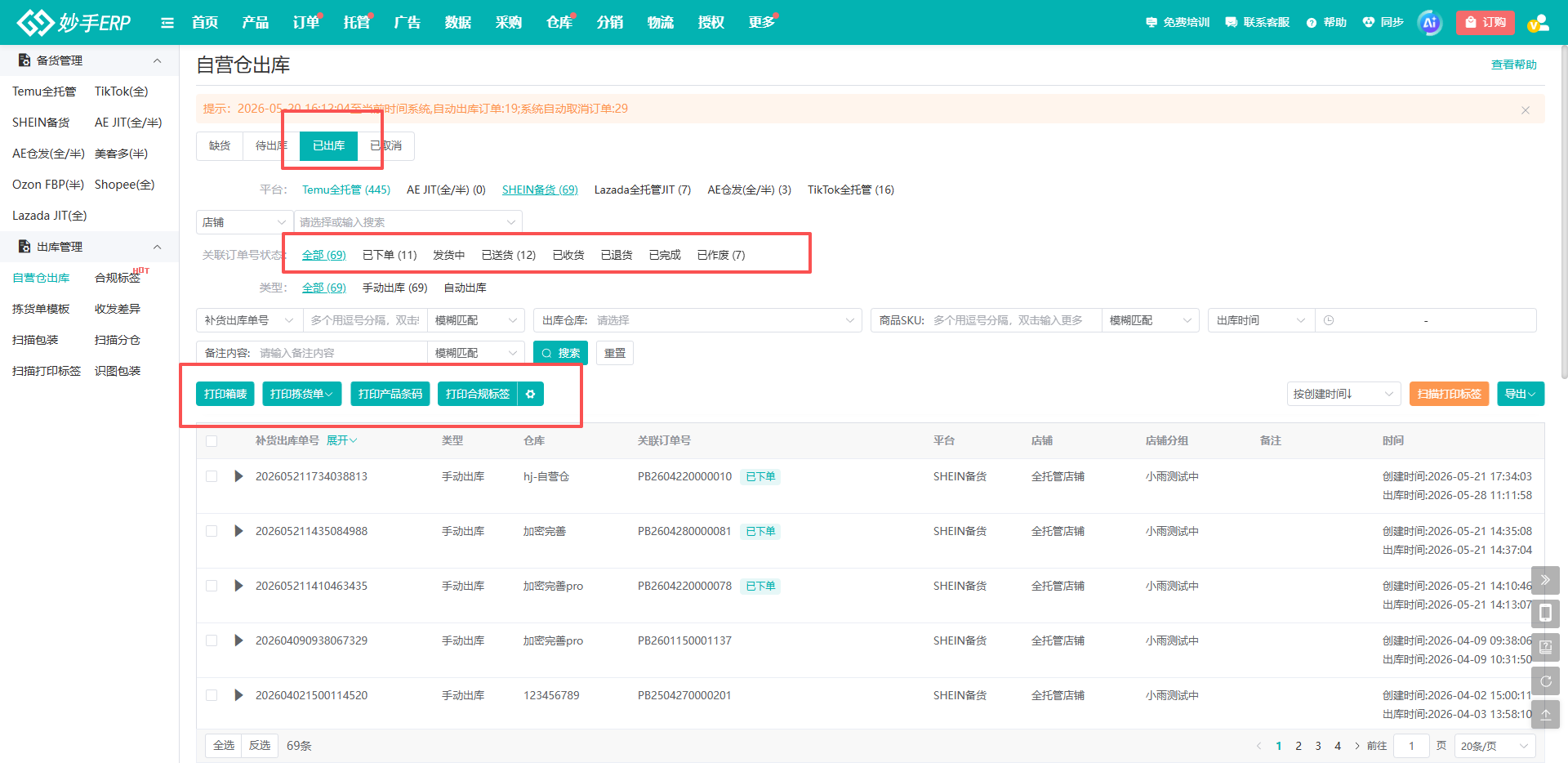Click the 查看帮助 link

(1513, 65)
